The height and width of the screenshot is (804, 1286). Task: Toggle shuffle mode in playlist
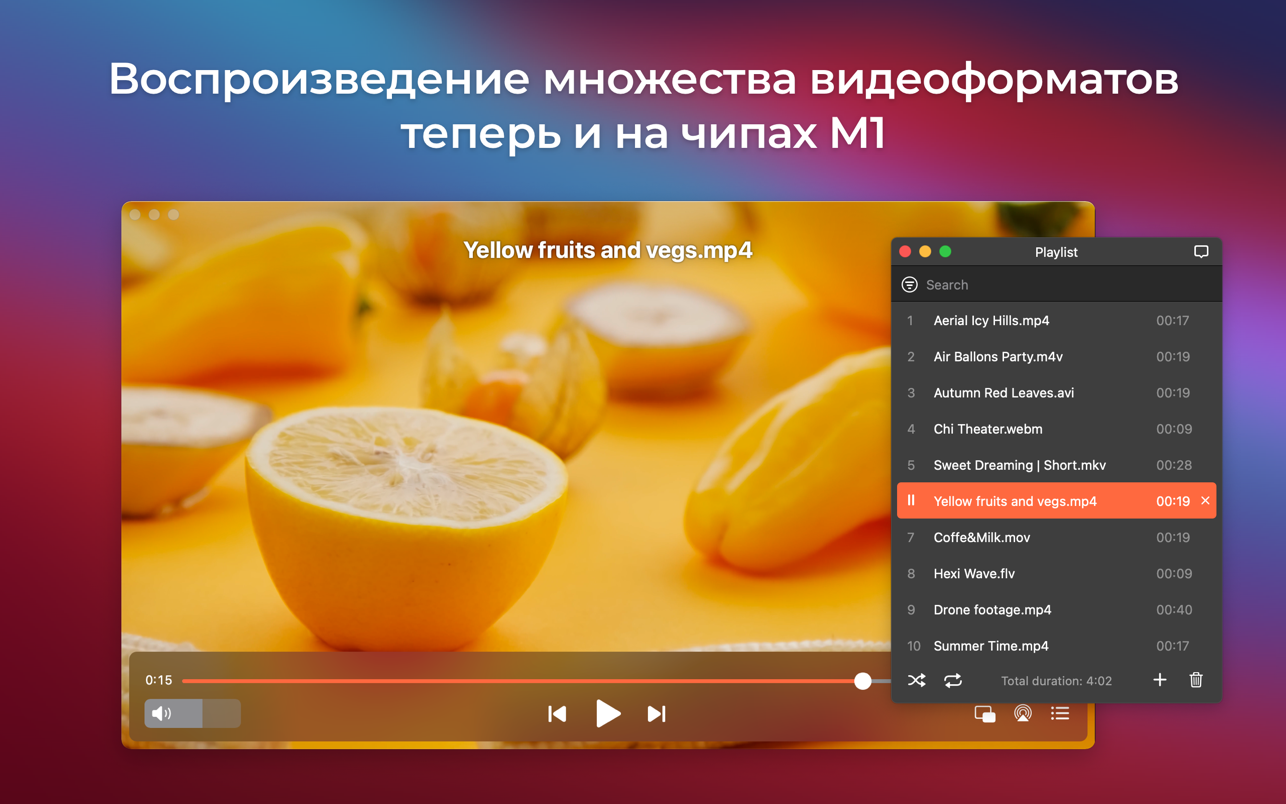pyautogui.click(x=916, y=681)
